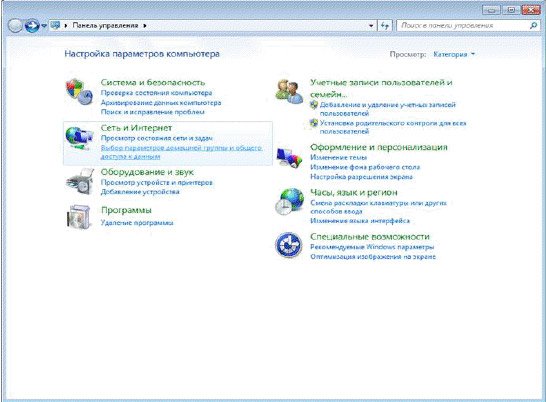The image size is (546, 402).
Task: Click the refresh icon beside the address bar
Action: click(x=385, y=25)
